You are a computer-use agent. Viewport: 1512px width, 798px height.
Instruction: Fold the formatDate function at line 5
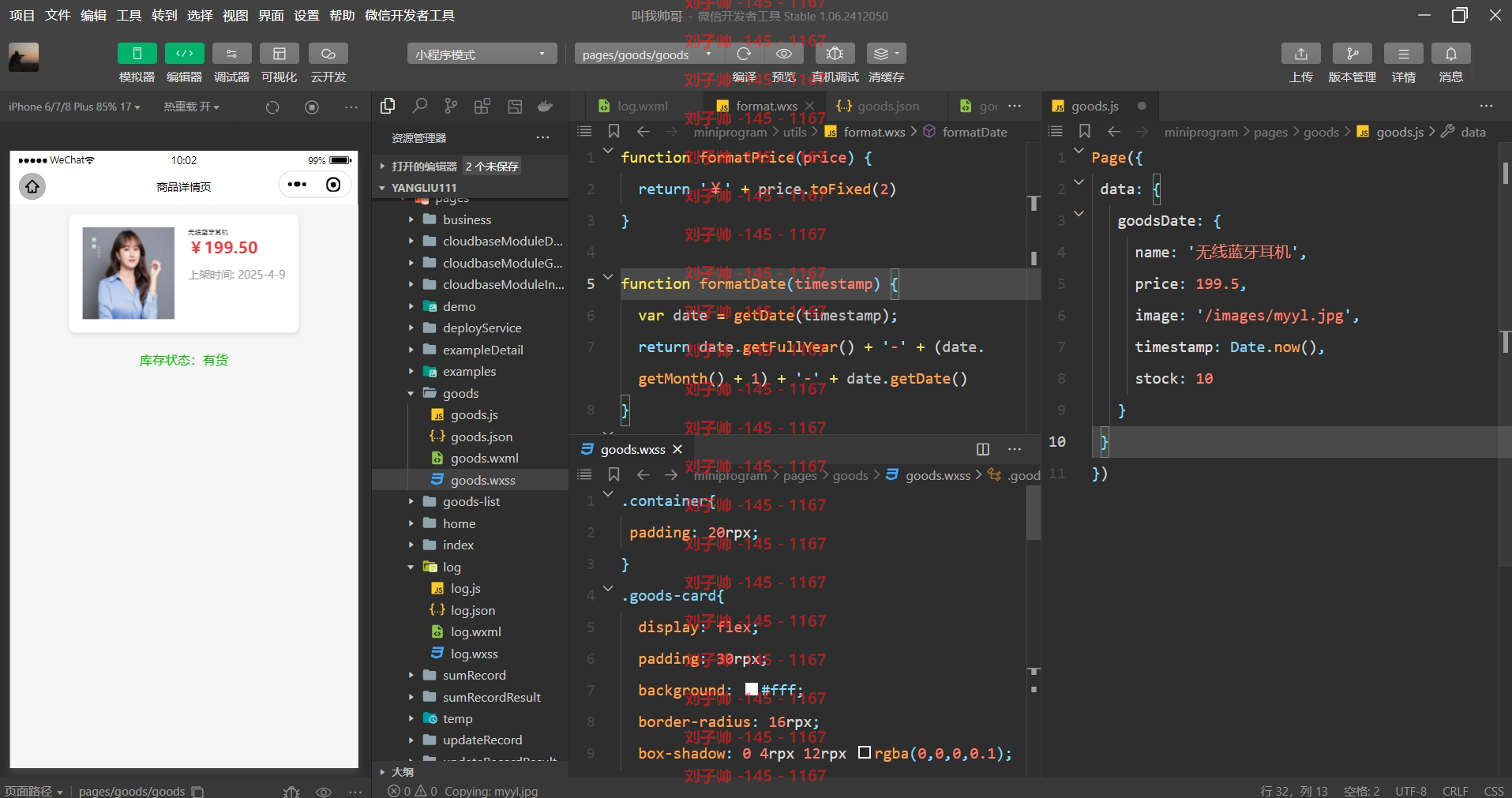pos(608,277)
